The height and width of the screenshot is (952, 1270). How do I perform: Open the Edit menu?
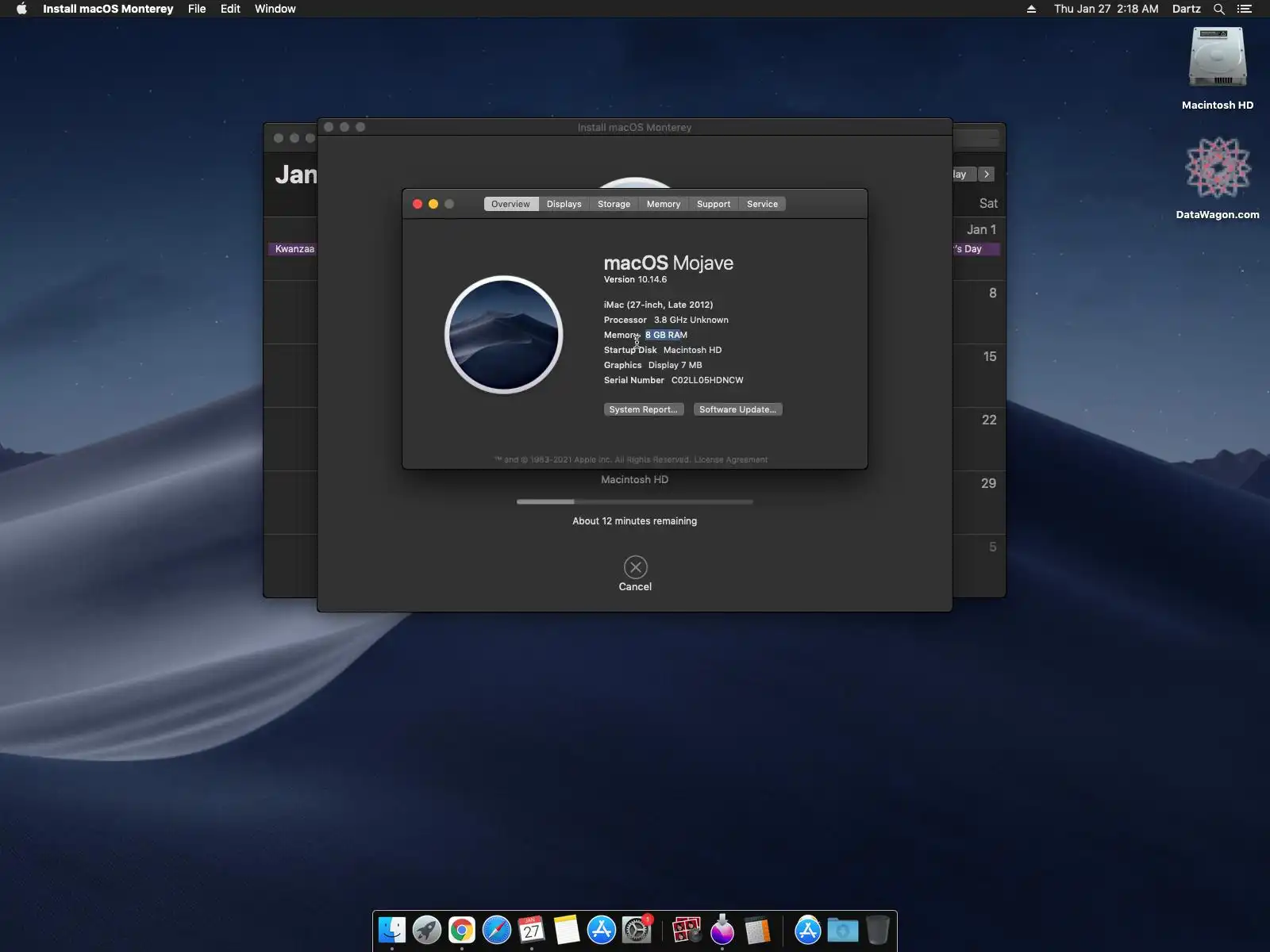tap(230, 9)
